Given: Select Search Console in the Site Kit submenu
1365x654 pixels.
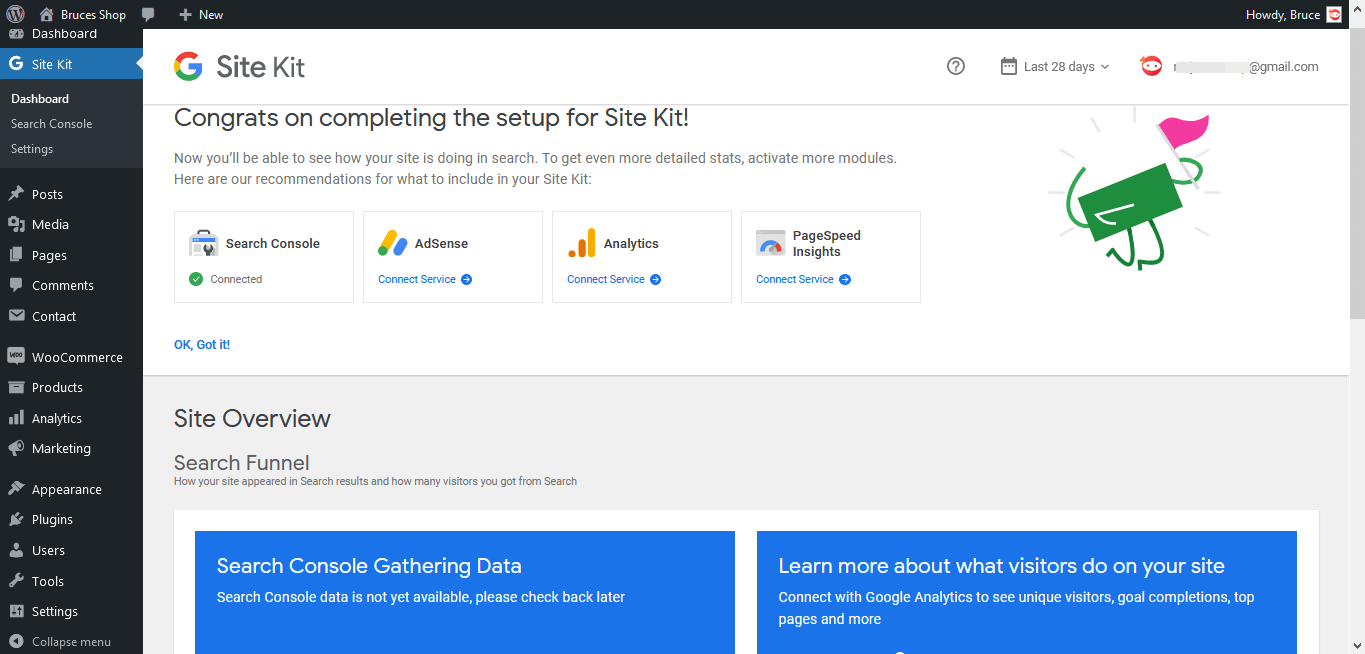Looking at the screenshot, I should pos(52,124).
